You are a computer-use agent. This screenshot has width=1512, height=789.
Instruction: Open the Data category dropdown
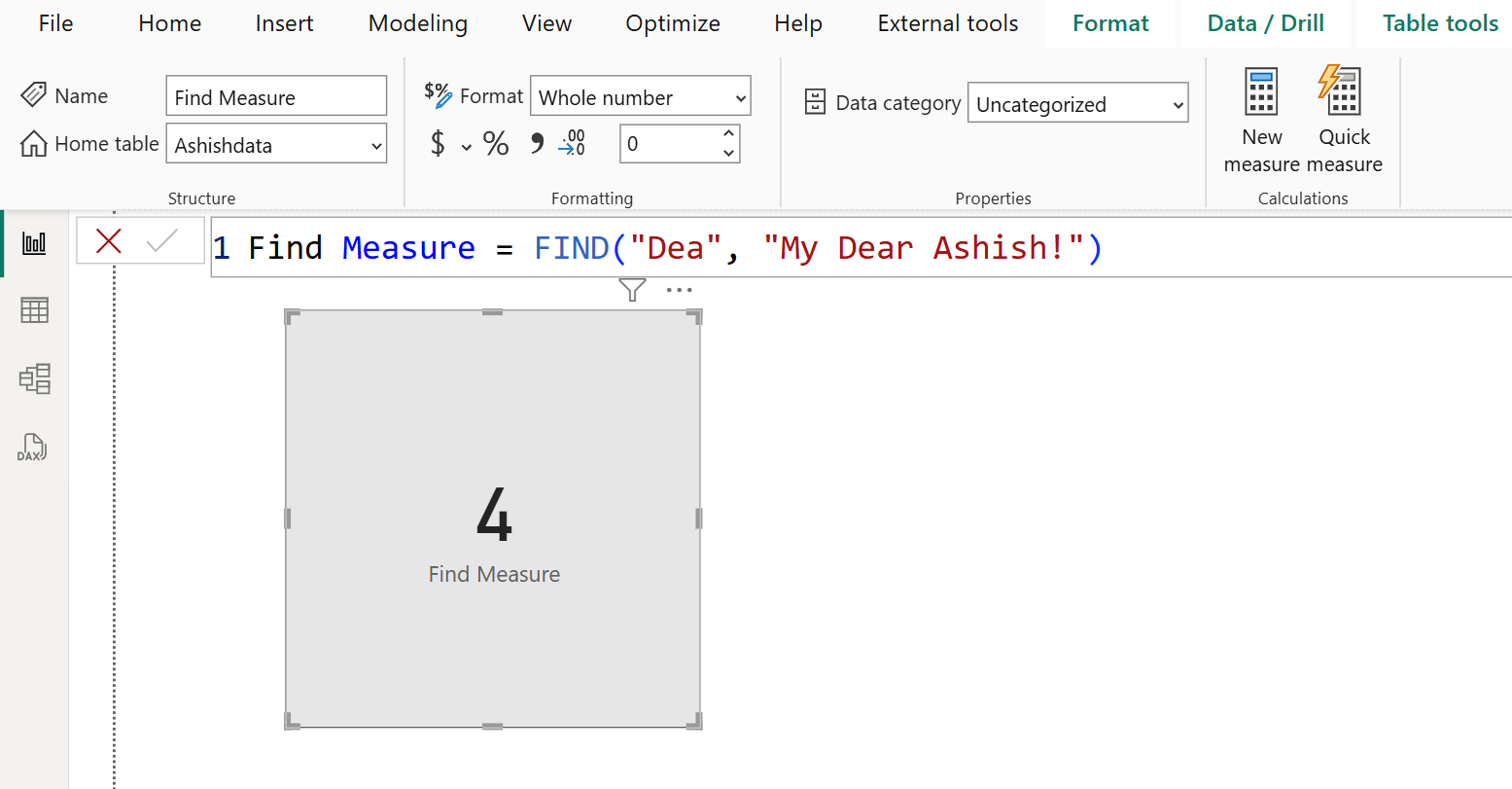[1076, 102]
